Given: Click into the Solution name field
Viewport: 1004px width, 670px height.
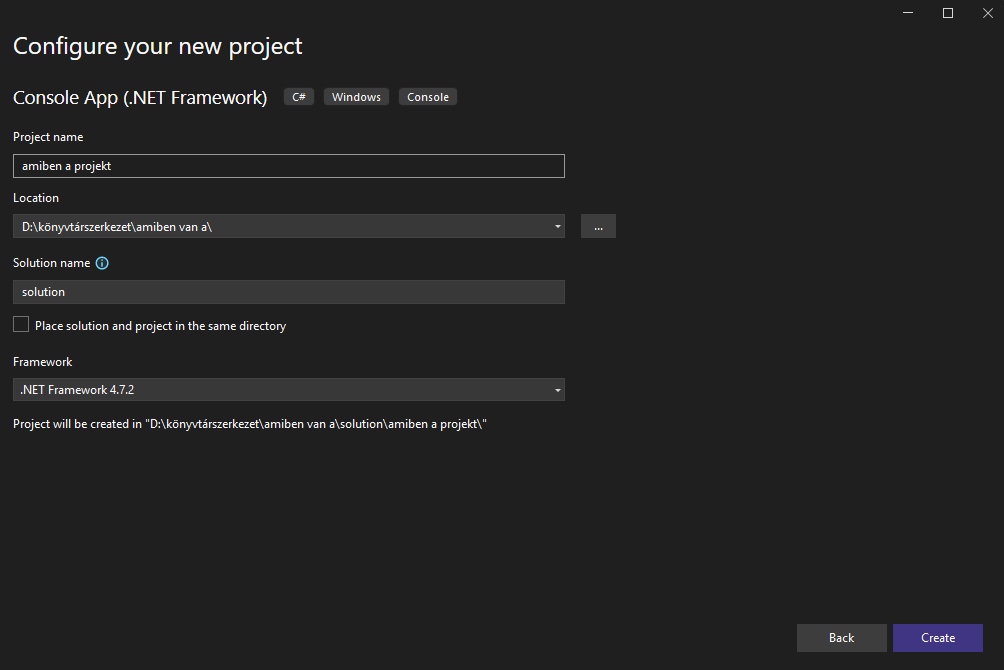Looking at the screenshot, I should (288, 292).
